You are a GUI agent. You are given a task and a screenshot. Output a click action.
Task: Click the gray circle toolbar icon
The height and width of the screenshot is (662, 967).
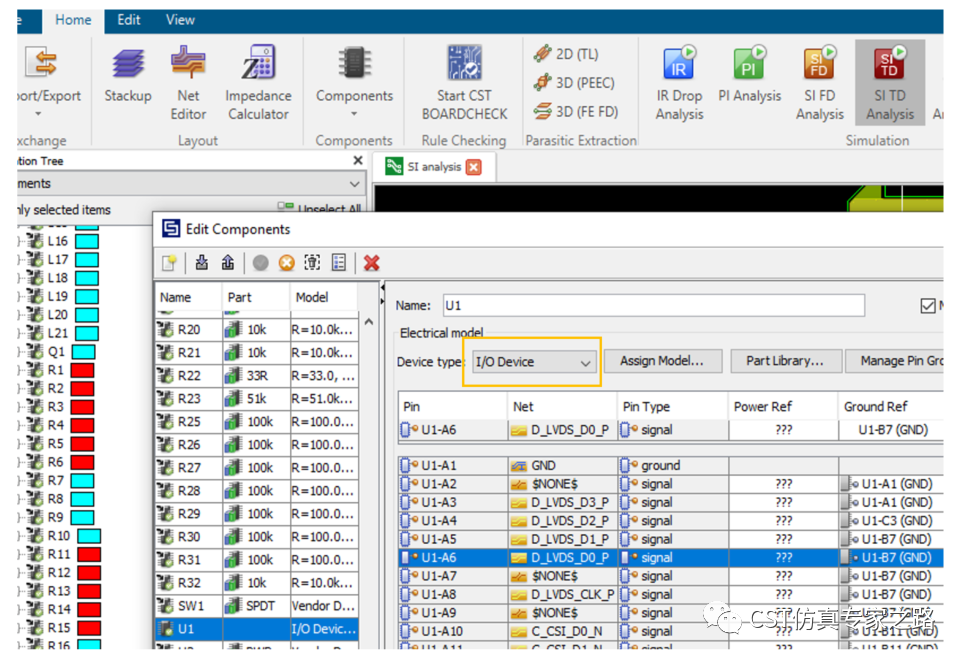[261, 263]
